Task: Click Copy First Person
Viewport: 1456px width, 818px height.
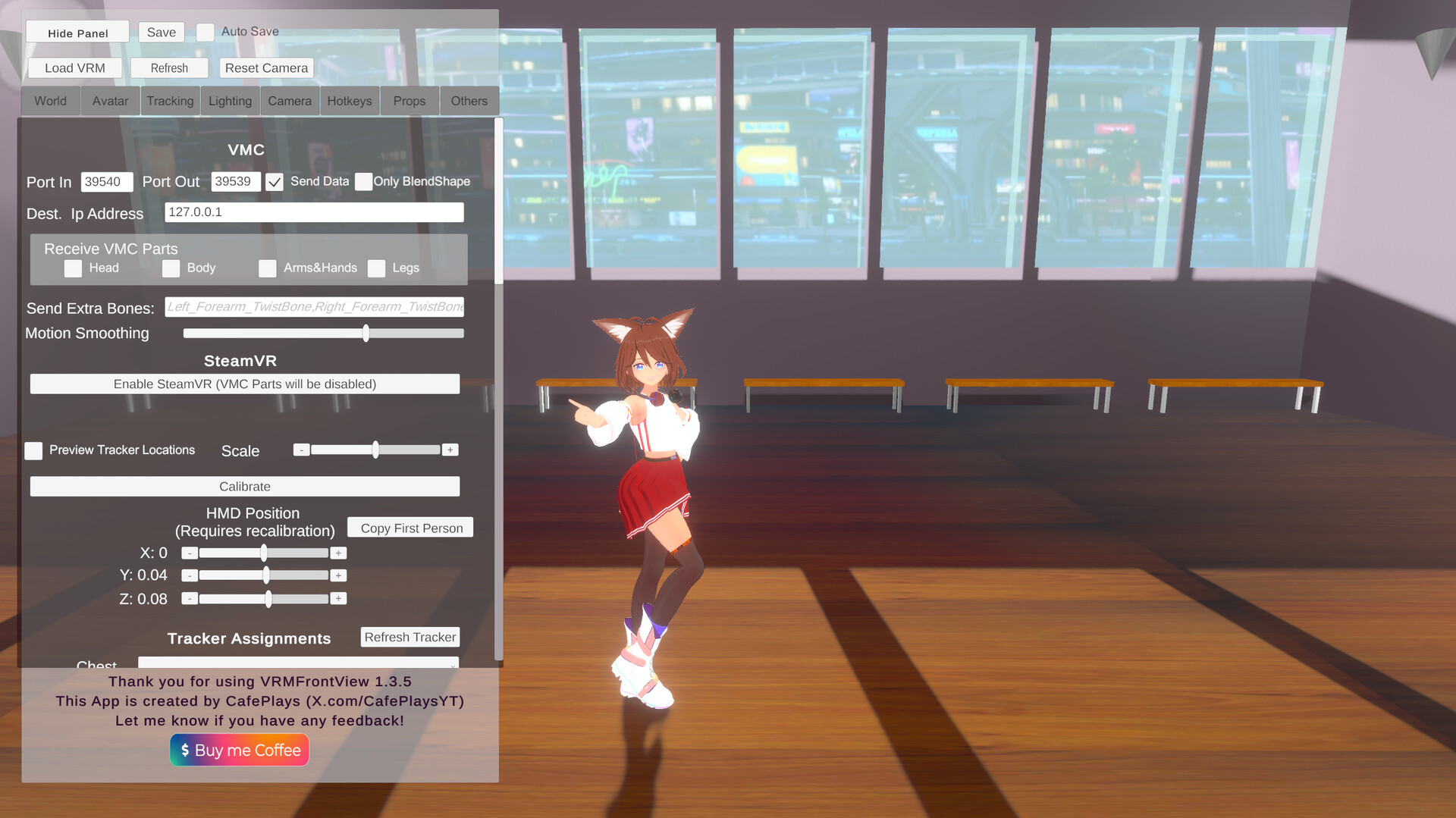Action: point(409,527)
